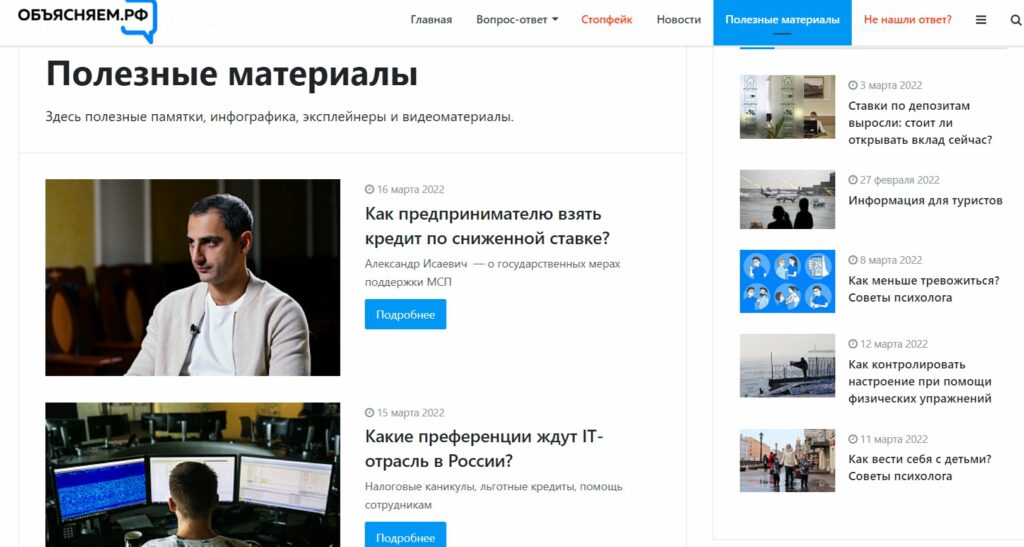This screenshot has width=1024, height=547.
Task: Open Как меньше тревожиться? Советы психолога
Action: 923,289
